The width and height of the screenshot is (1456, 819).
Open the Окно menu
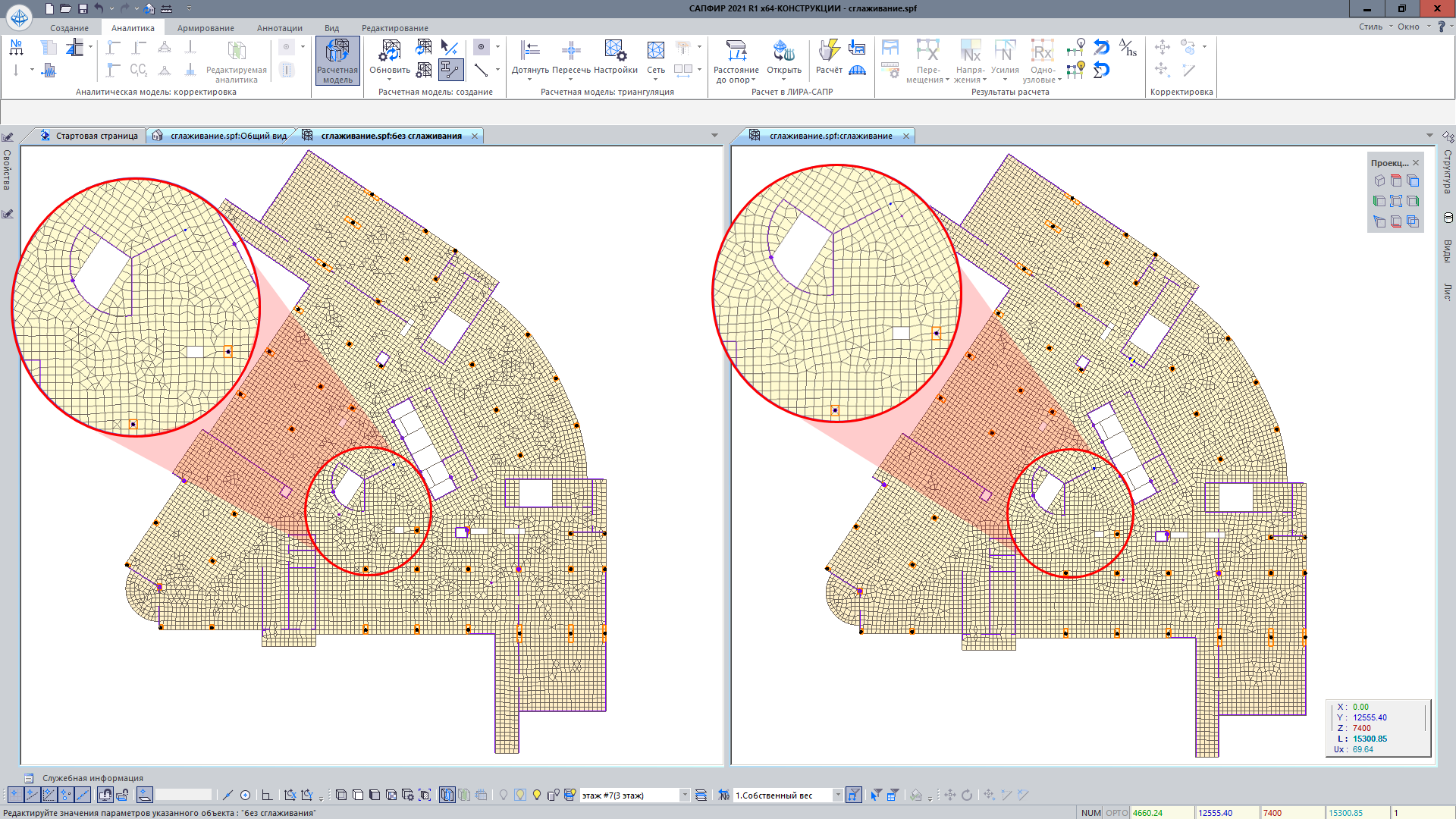pyautogui.click(x=1408, y=27)
